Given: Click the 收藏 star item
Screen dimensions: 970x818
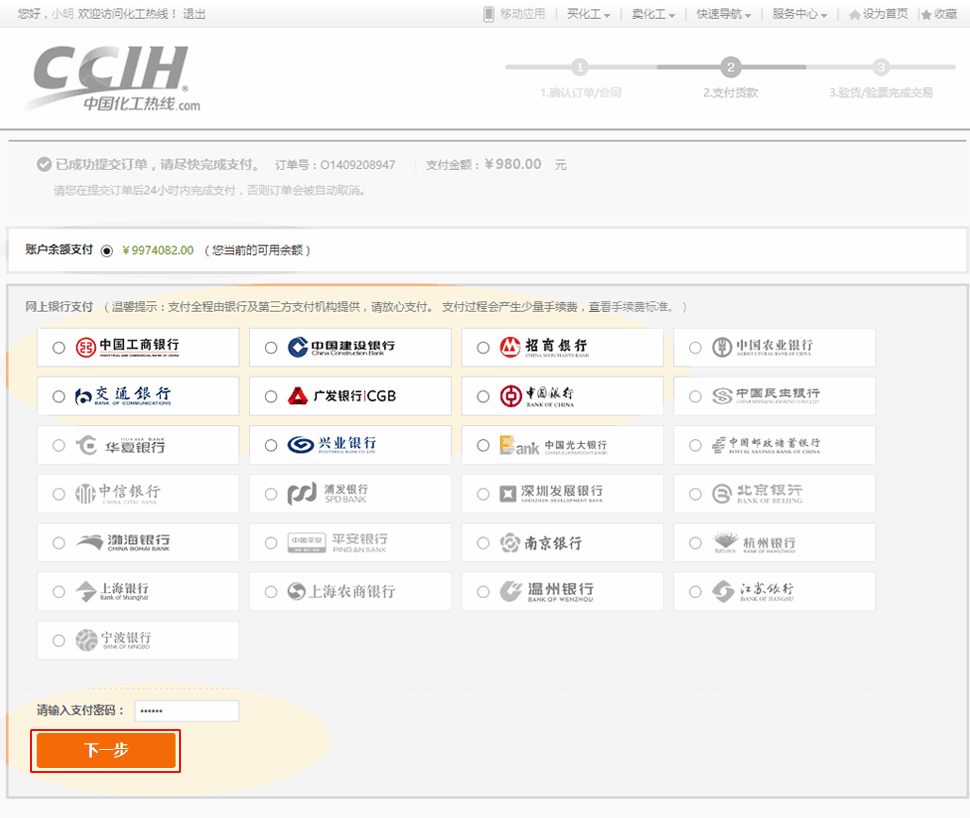Looking at the screenshot, I should point(939,14).
